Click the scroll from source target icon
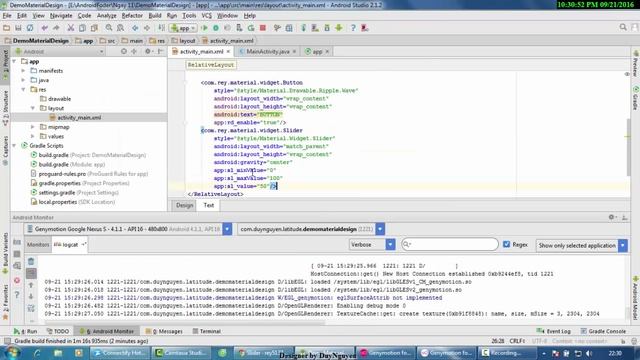Viewport: 640px width, 360px height. (x=124, y=51)
